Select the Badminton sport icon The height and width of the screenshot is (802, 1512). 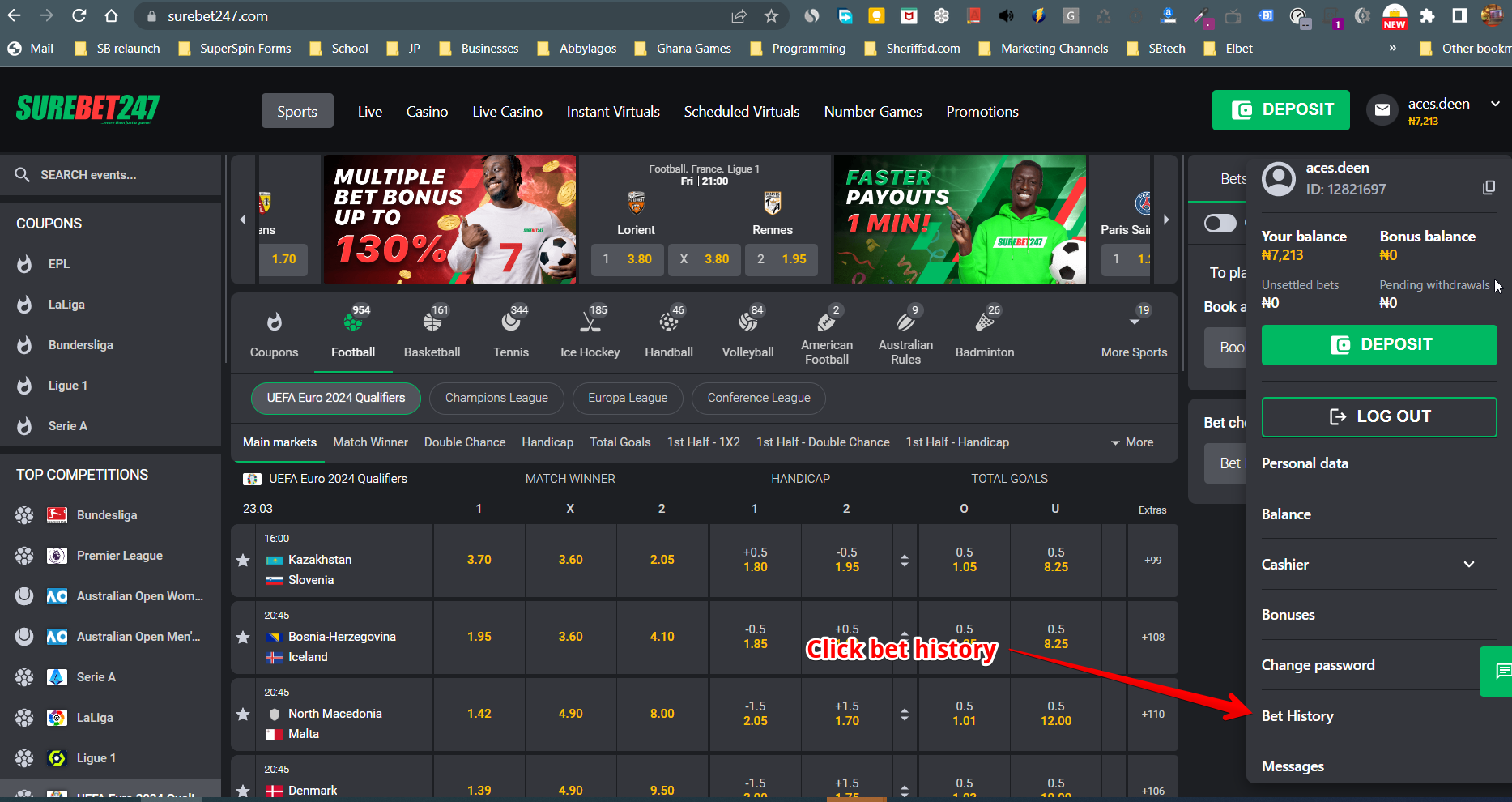[985, 322]
